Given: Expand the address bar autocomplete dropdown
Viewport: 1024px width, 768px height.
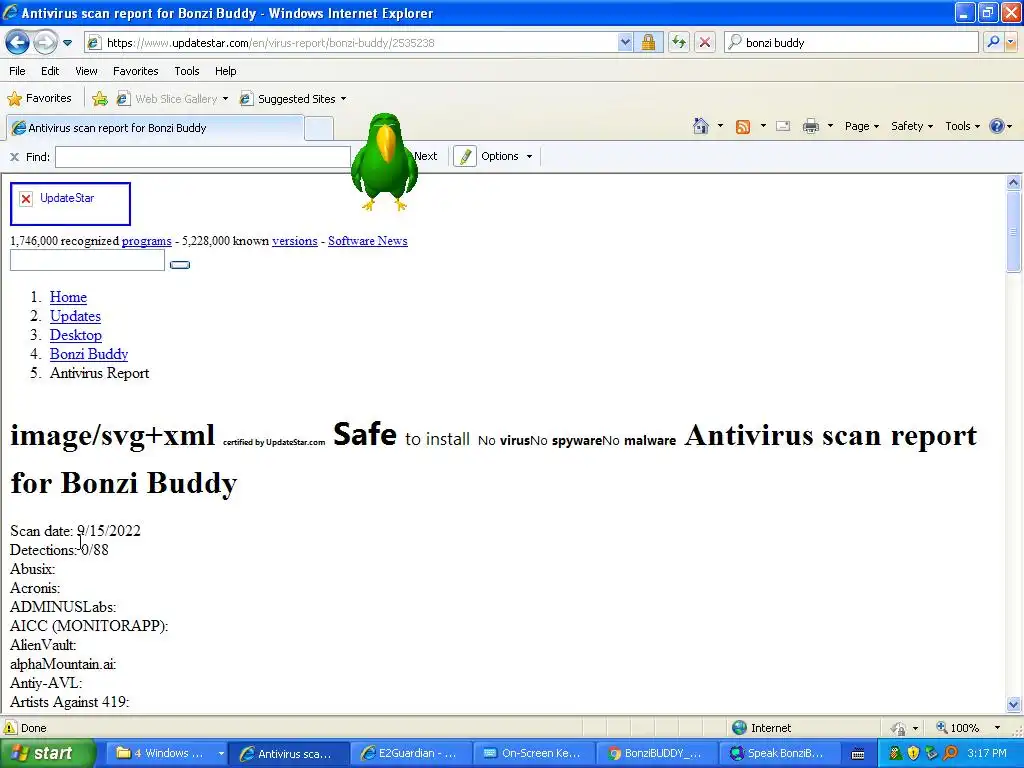Looking at the screenshot, I should (x=625, y=43).
